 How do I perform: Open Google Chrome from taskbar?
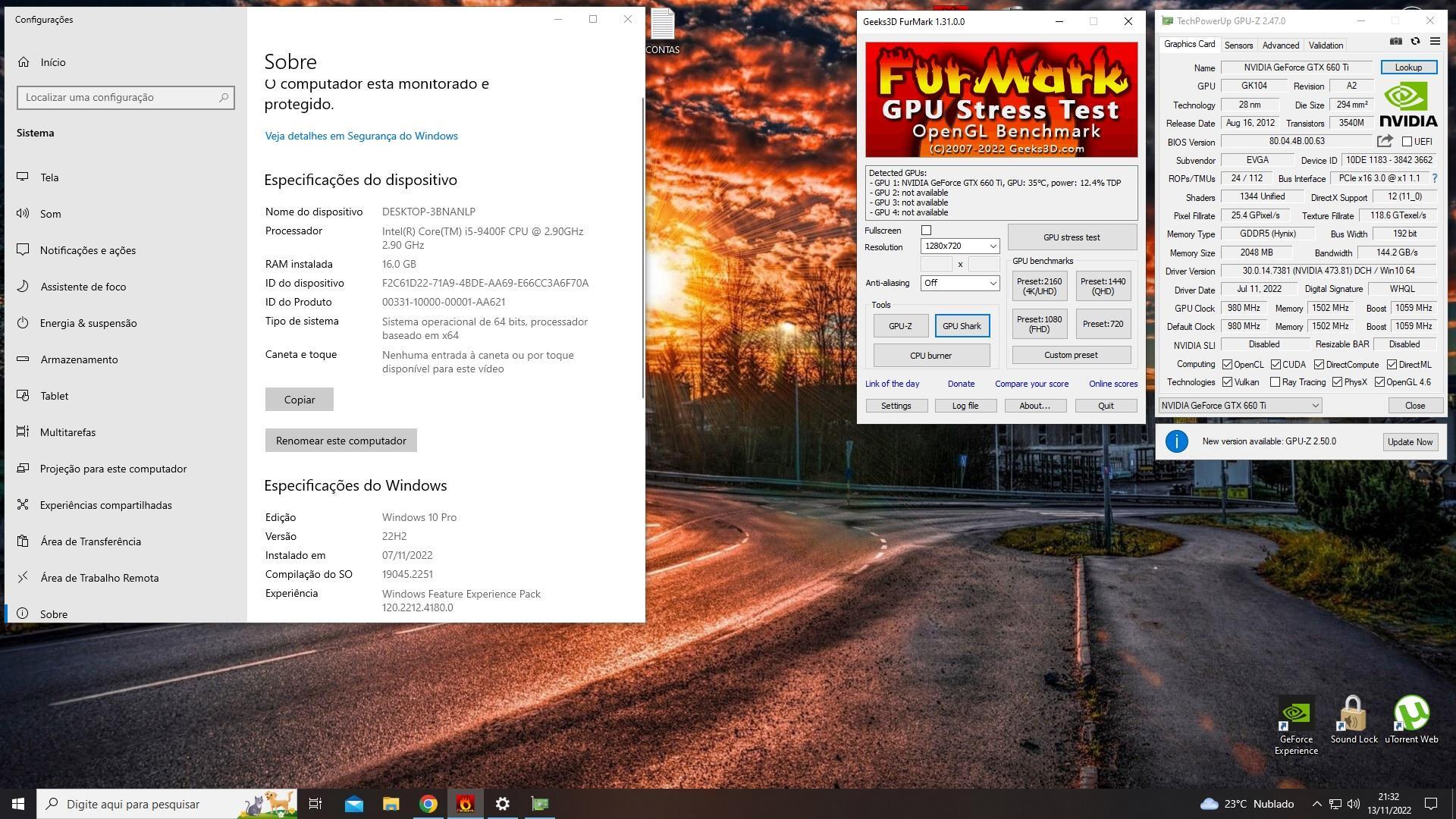coord(428,804)
